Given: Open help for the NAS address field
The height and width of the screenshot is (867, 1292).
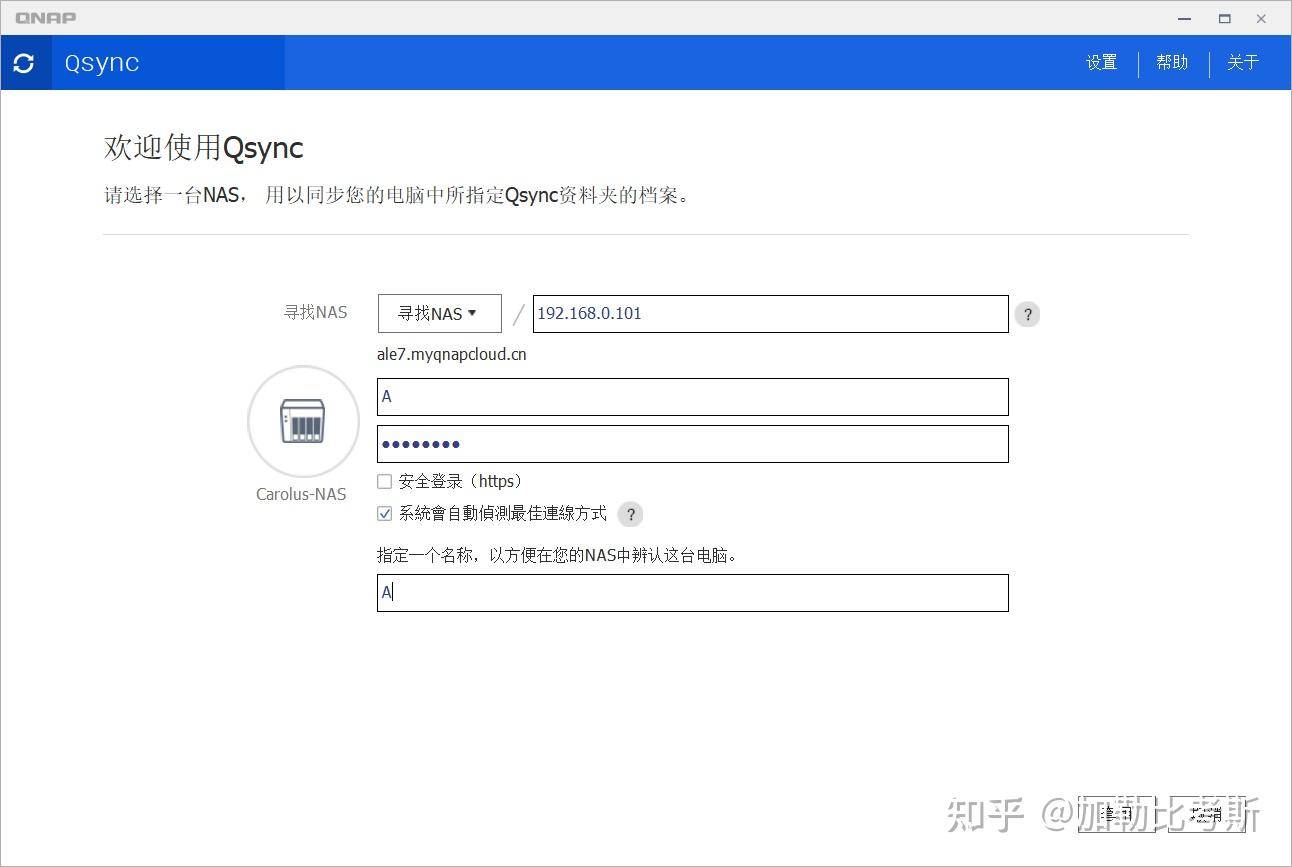Looking at the screenshot, I should (x=1027, y=314).
